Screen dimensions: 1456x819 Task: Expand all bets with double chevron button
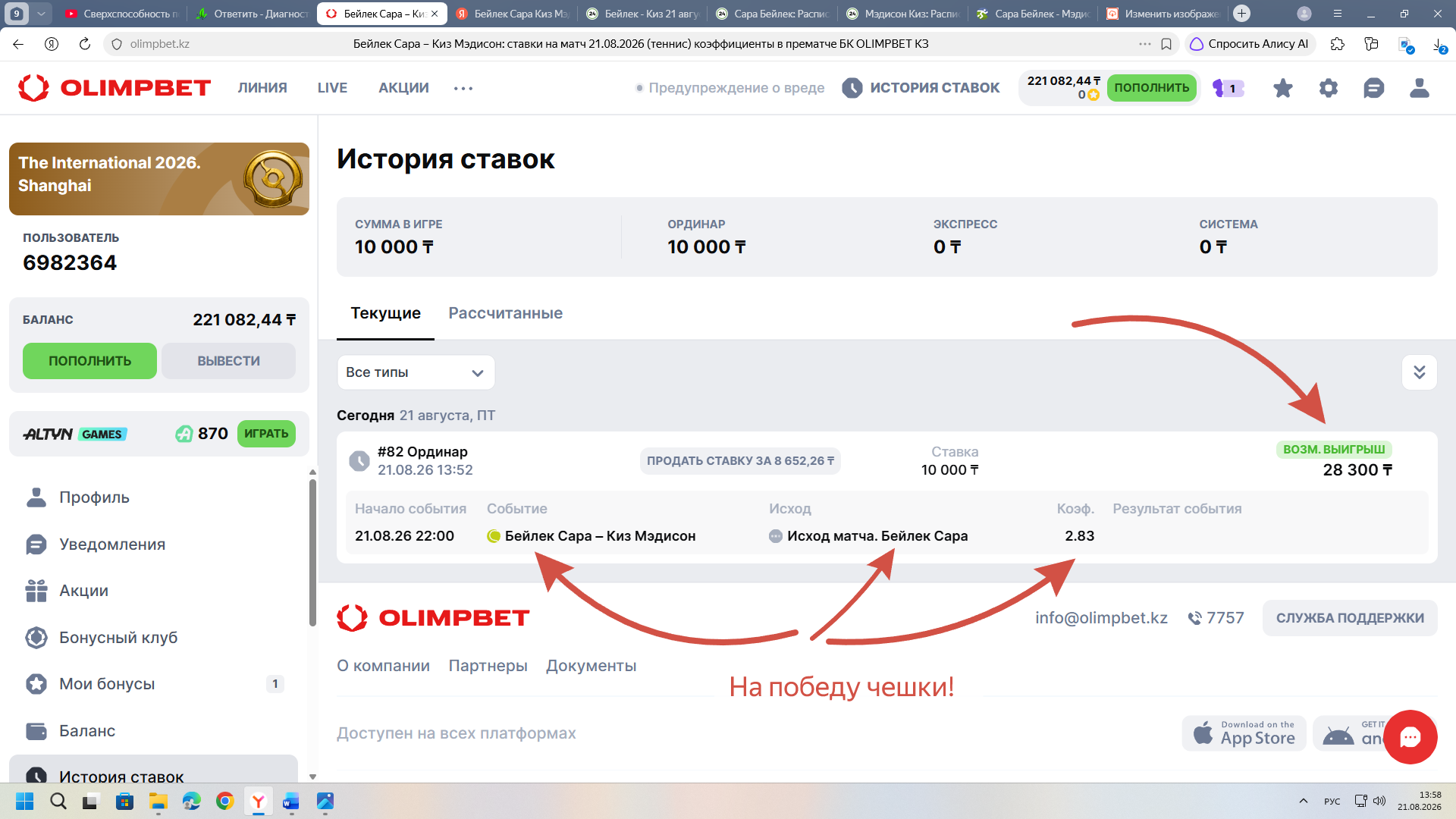point(1420,372)
